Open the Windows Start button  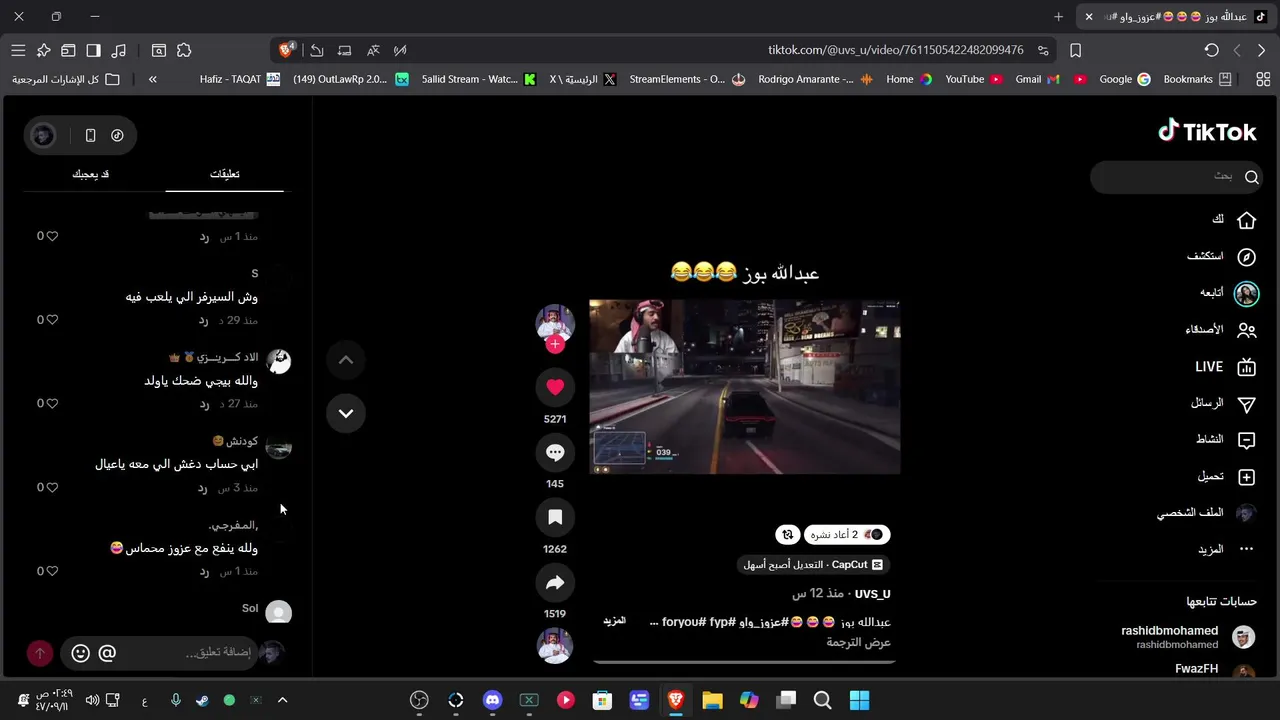(x=859, y=701)
